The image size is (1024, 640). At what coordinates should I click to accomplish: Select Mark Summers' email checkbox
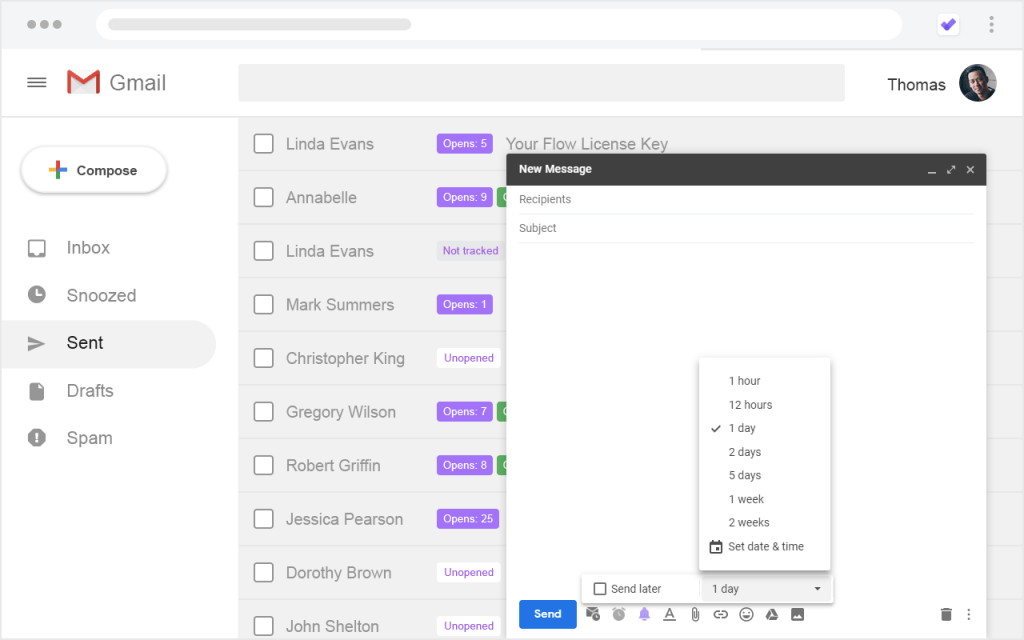click(263, 304)
